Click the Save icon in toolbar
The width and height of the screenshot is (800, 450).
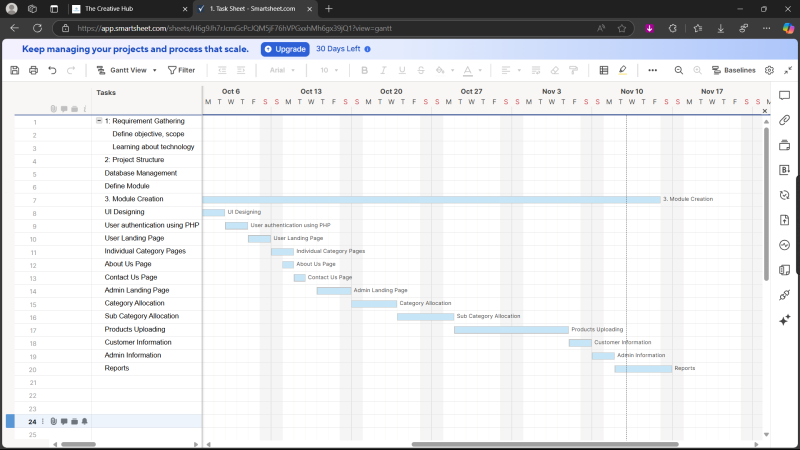[x=14, y=70]
